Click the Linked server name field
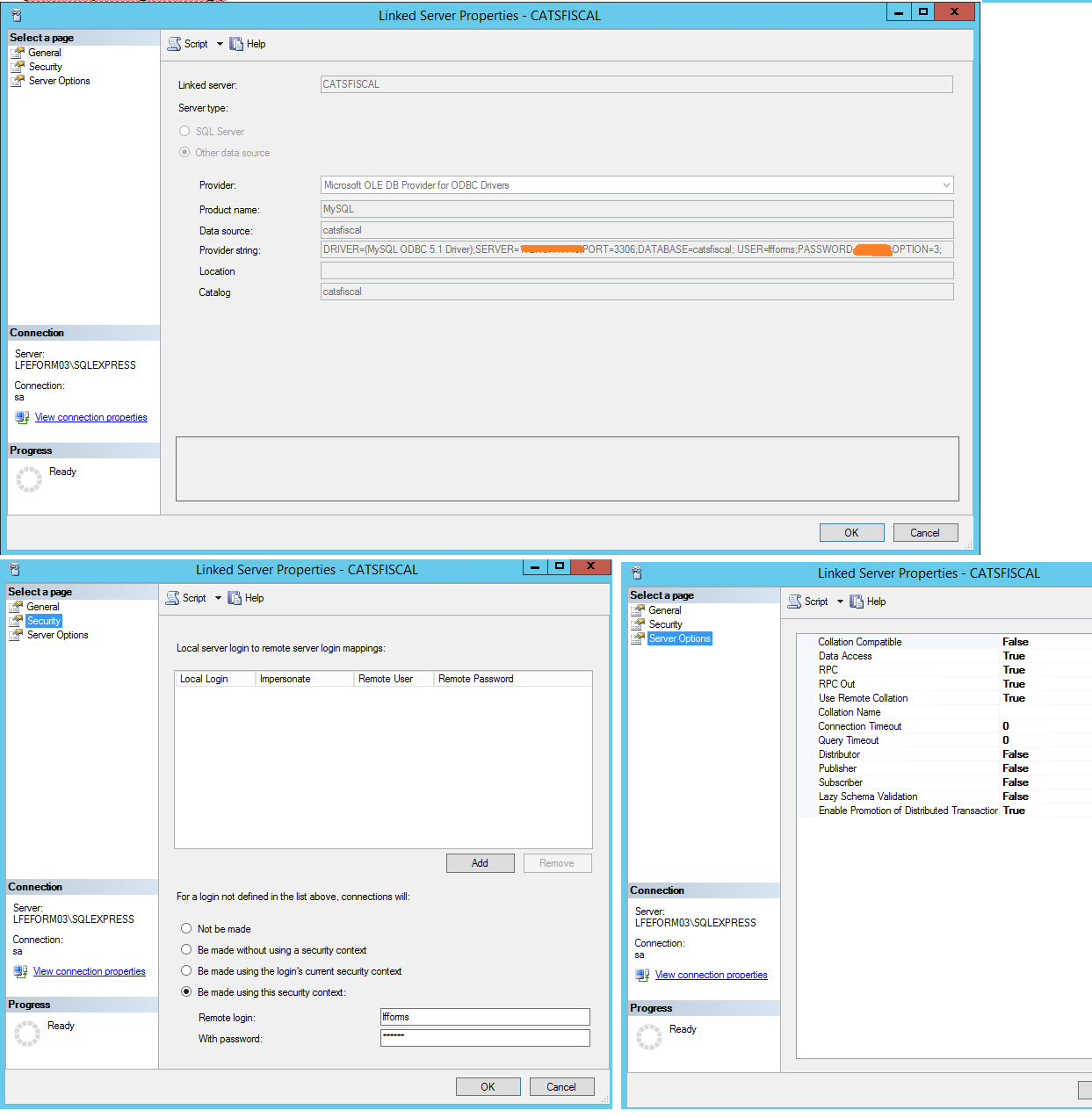The width and height of the screenshot is (1092, 1117). coord(637,84)
